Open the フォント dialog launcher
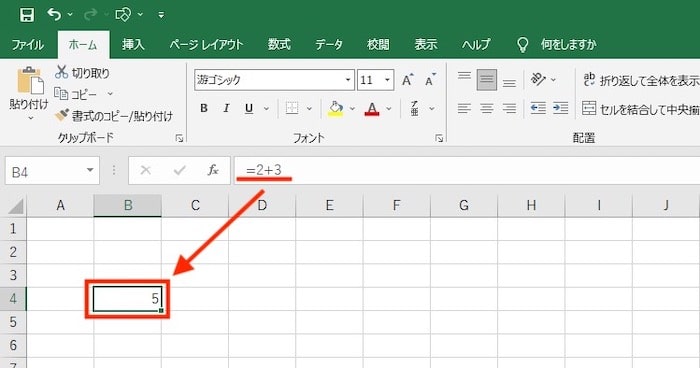 [x=439, y=138]
